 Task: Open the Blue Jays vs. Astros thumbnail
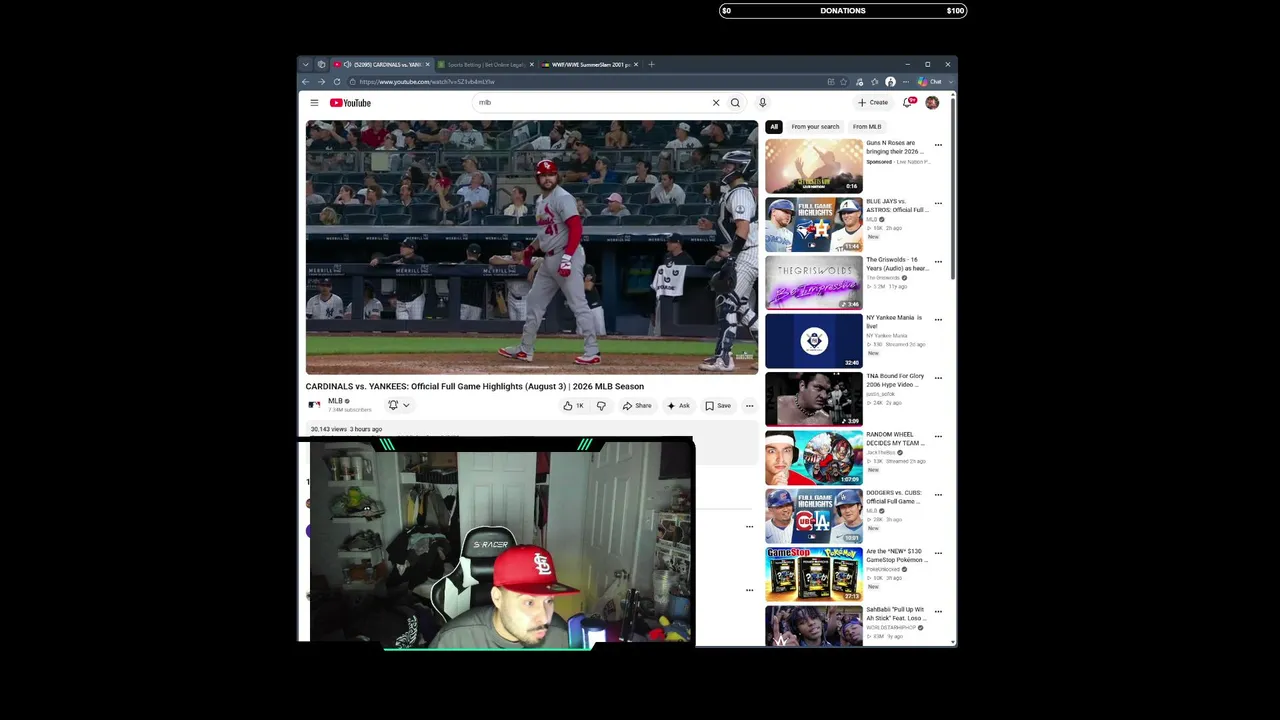click(814, 224)
